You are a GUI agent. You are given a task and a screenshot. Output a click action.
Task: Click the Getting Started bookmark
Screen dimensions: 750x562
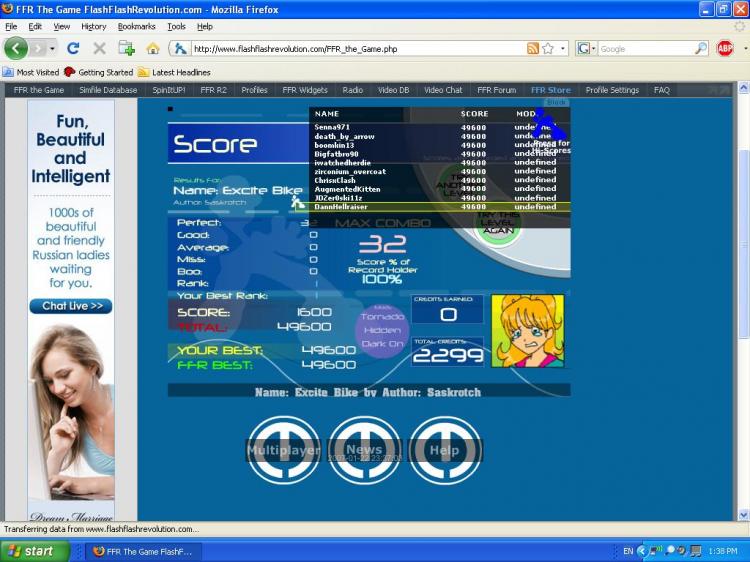click(99, 72)
